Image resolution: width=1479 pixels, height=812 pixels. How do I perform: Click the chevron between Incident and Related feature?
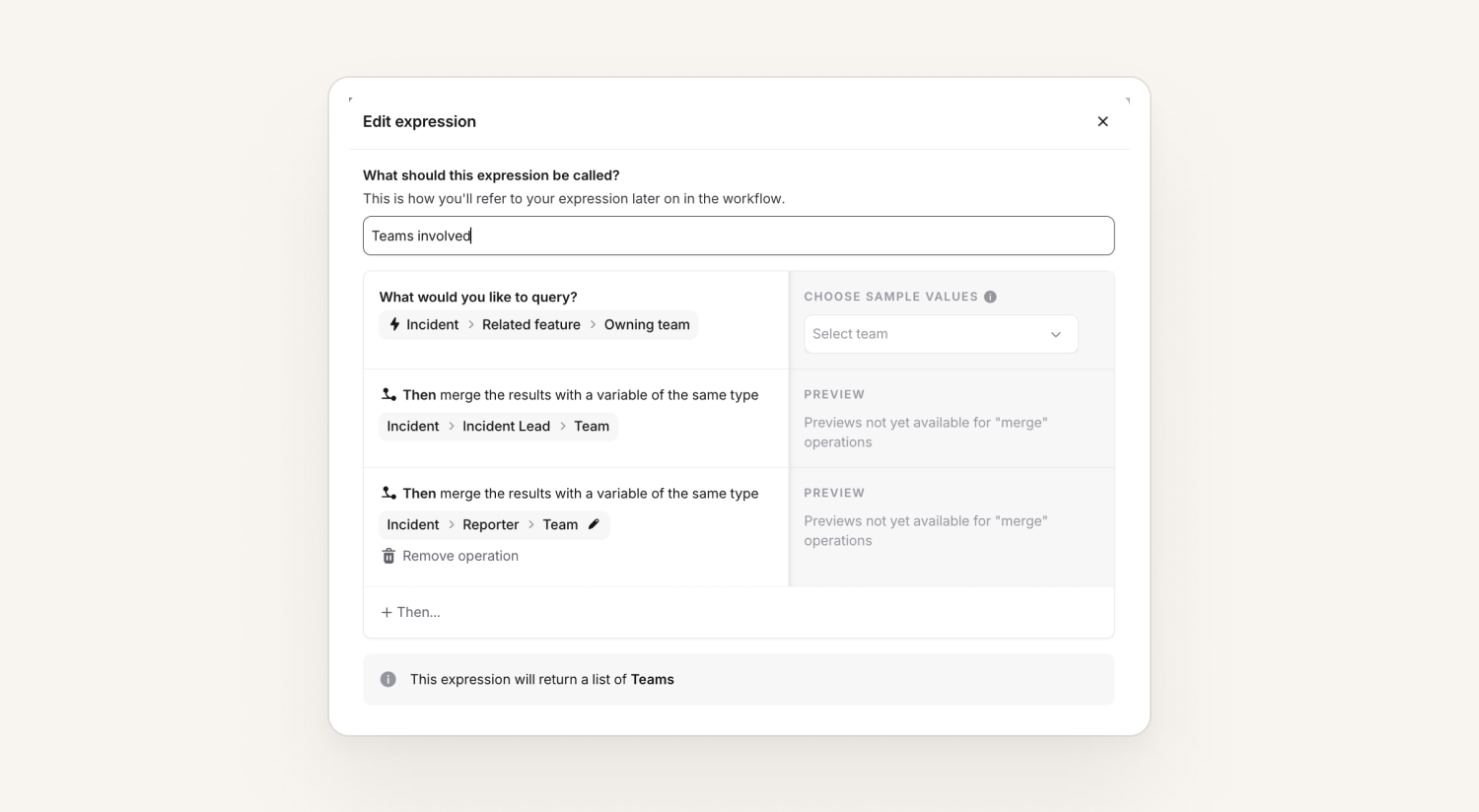coord(470,324)
